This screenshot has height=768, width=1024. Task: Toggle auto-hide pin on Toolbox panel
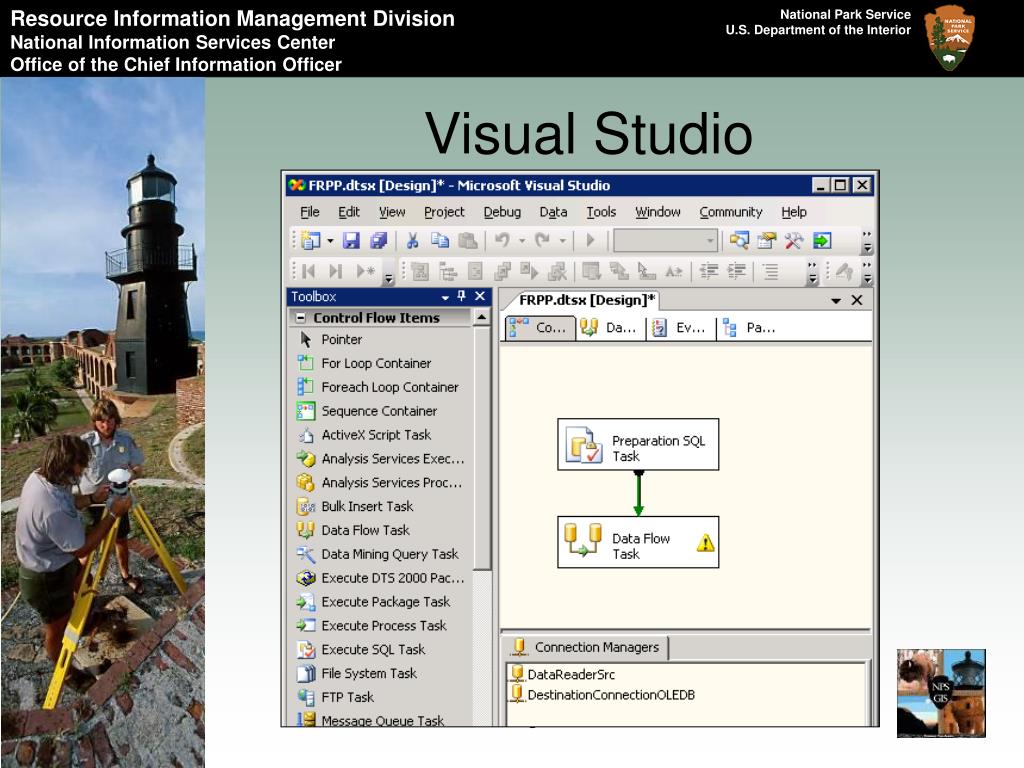(x=462, y=296)
